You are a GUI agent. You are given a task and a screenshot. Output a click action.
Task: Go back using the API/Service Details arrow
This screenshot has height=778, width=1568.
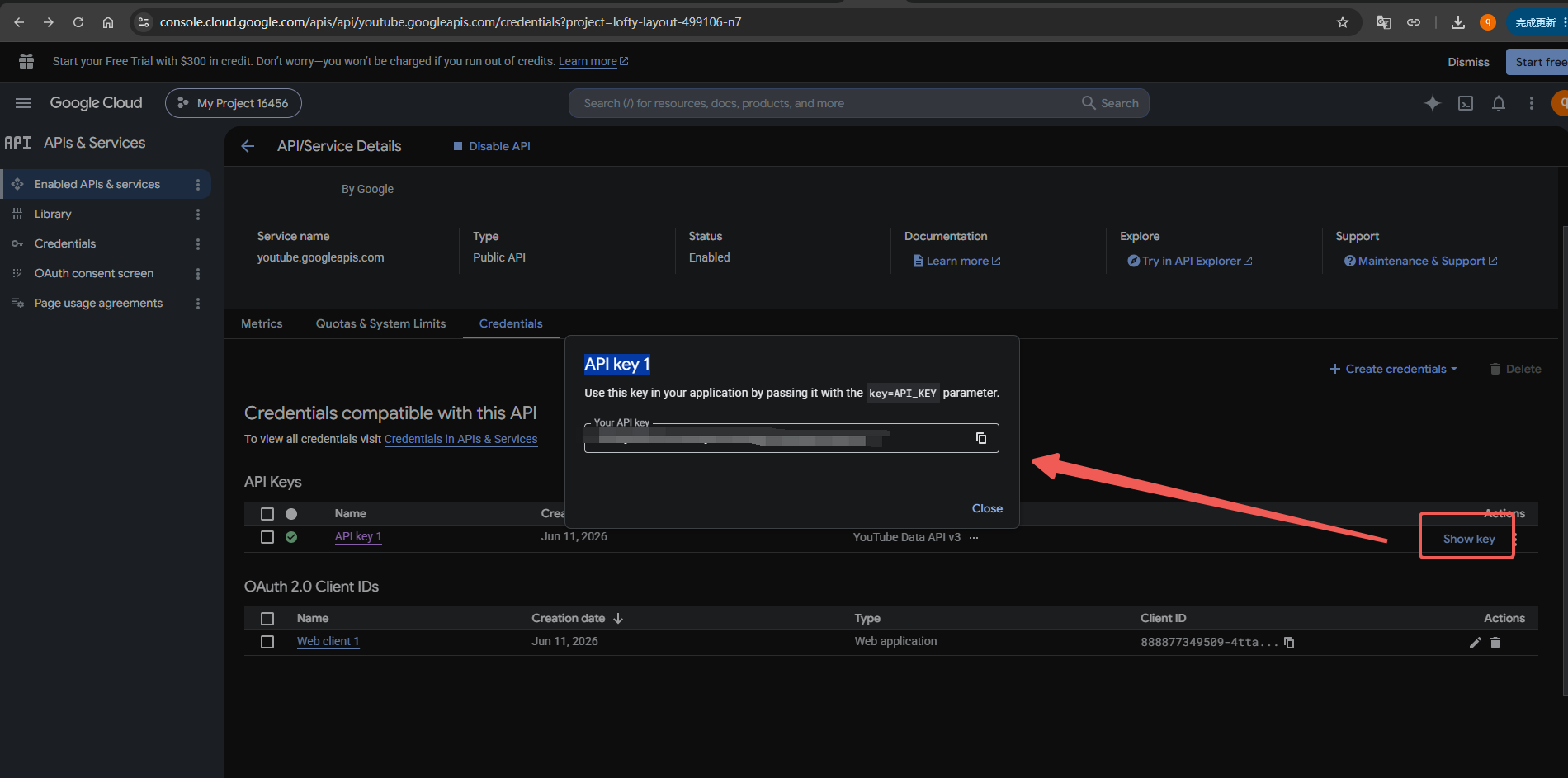[x=248, y=146]
